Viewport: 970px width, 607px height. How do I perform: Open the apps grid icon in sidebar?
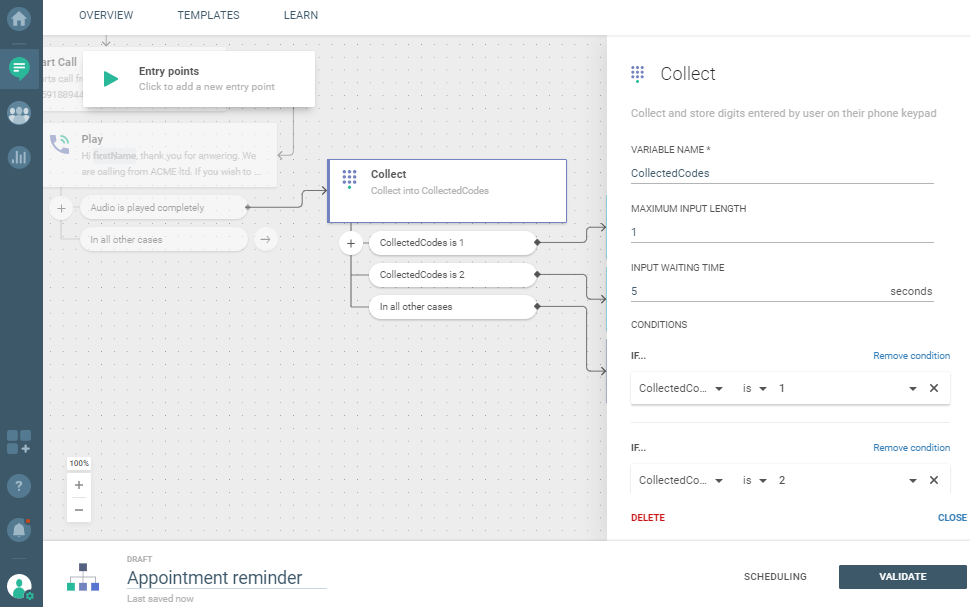(19, 441)
